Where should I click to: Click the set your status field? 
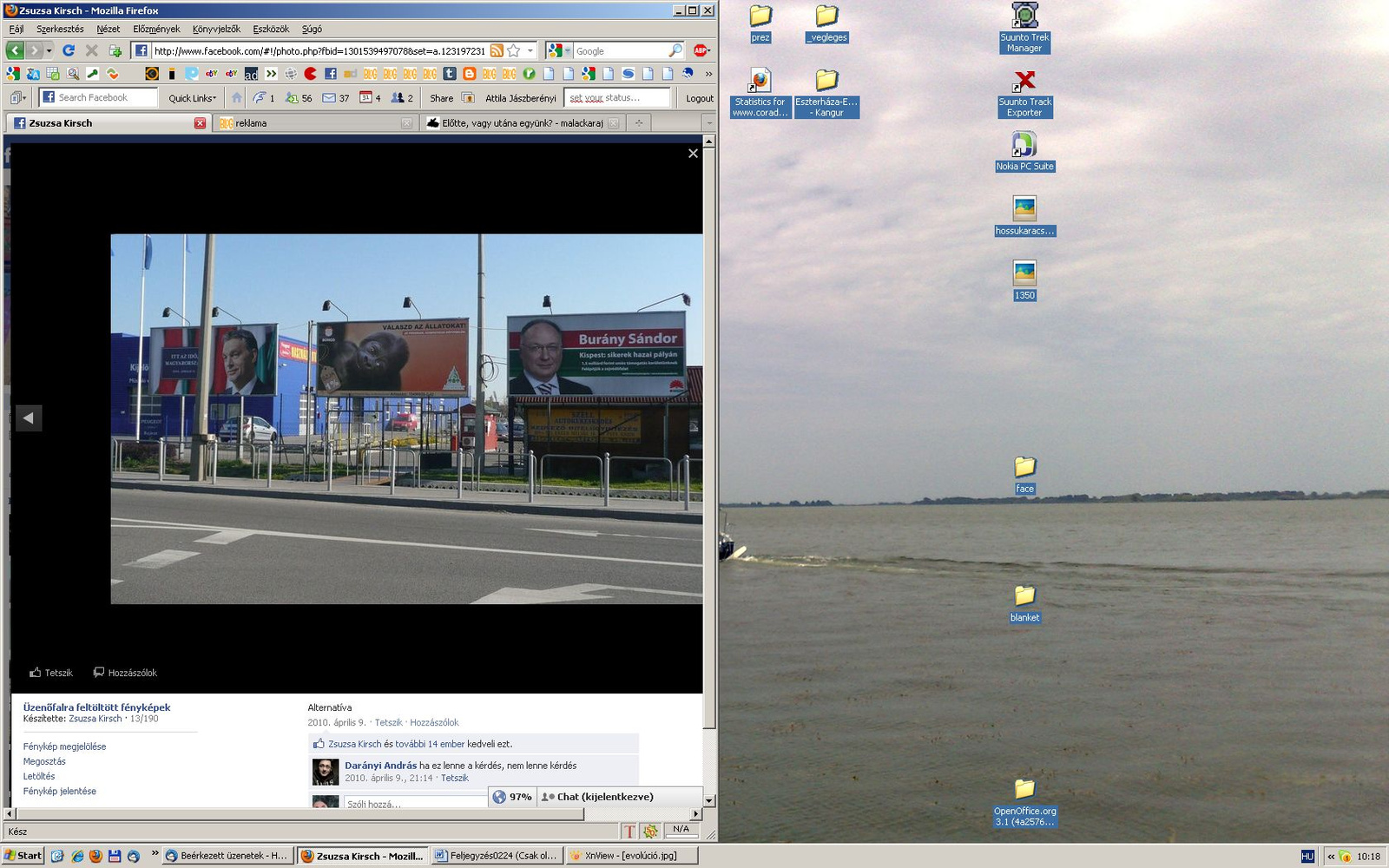point(617,97)
